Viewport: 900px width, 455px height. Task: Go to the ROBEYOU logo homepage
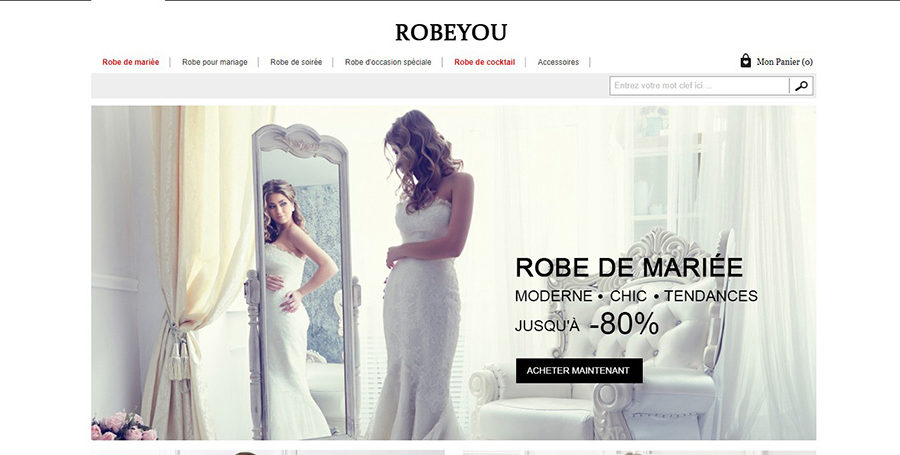click(451, 32)
